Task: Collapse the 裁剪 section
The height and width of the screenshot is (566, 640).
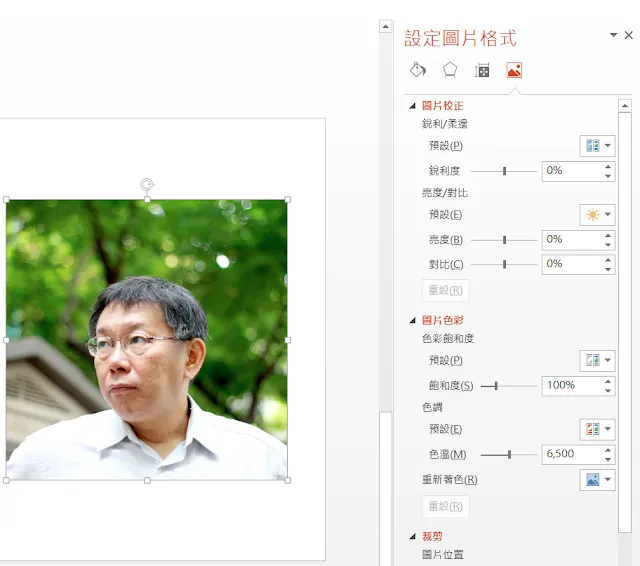Action: click(413, 537)
